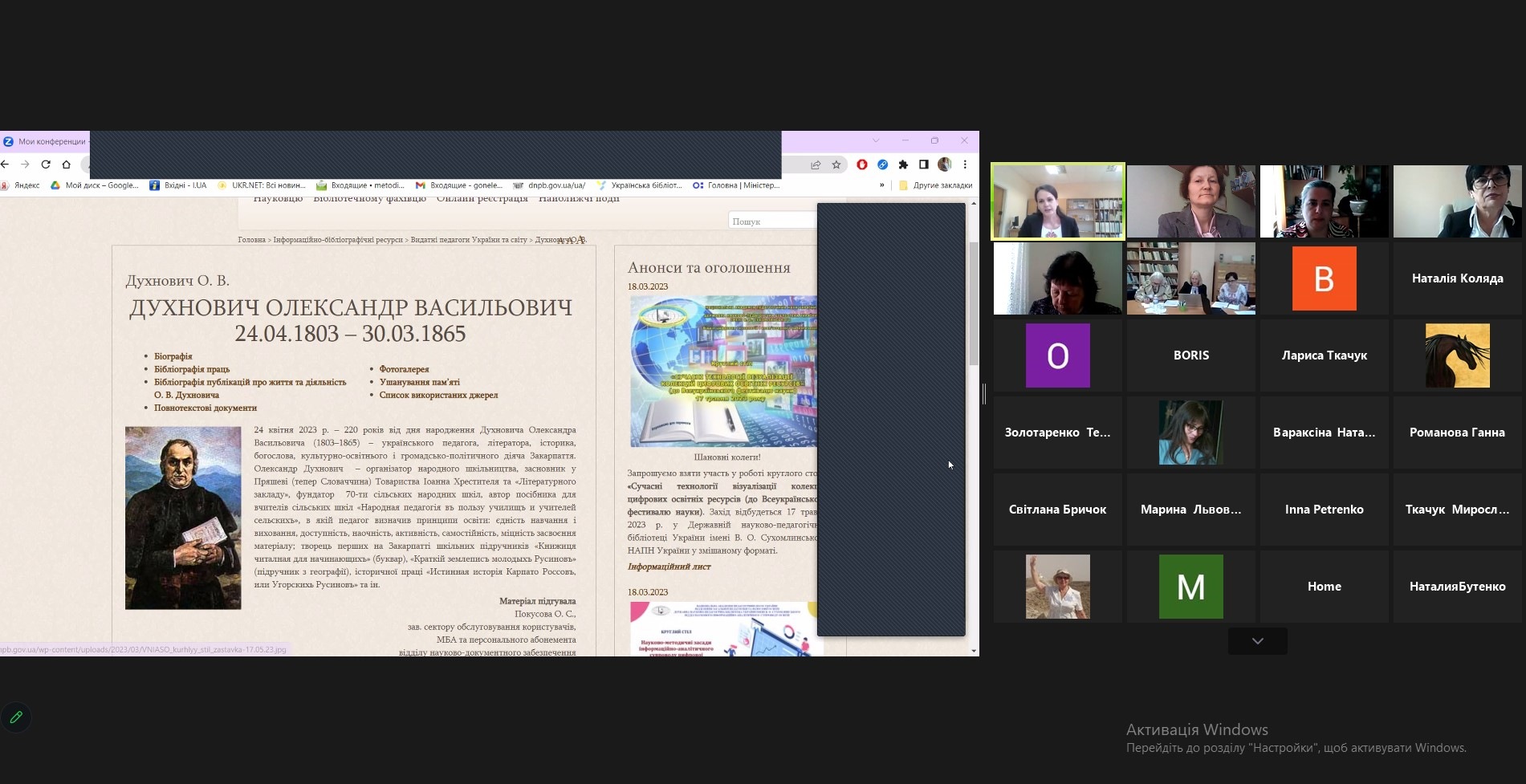Open the 'Фотогалерея' link
Image resolution: width=1526 pixels, height=784 pixels.
click(404, 369)
